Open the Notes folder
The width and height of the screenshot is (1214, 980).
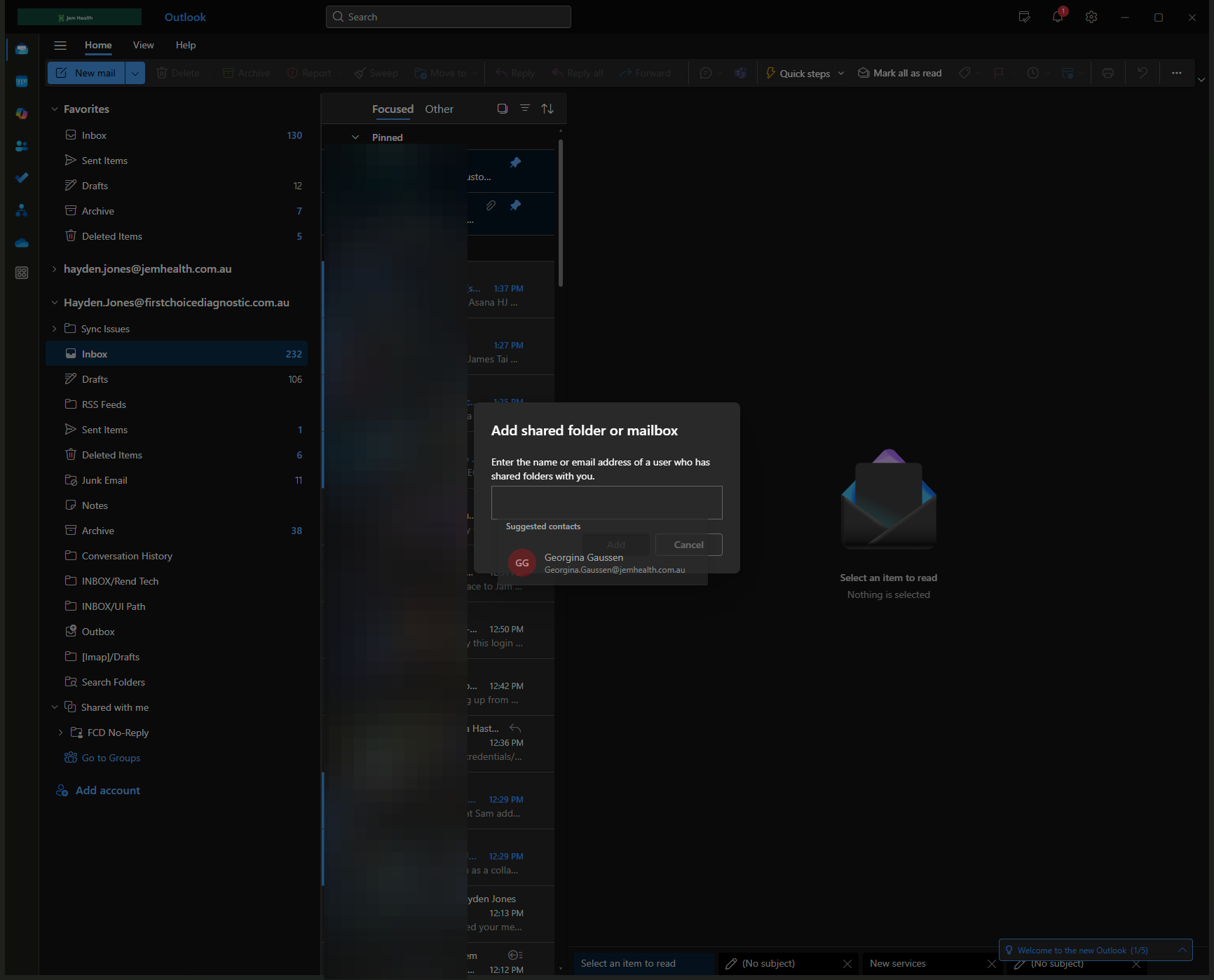pos(177,505)
